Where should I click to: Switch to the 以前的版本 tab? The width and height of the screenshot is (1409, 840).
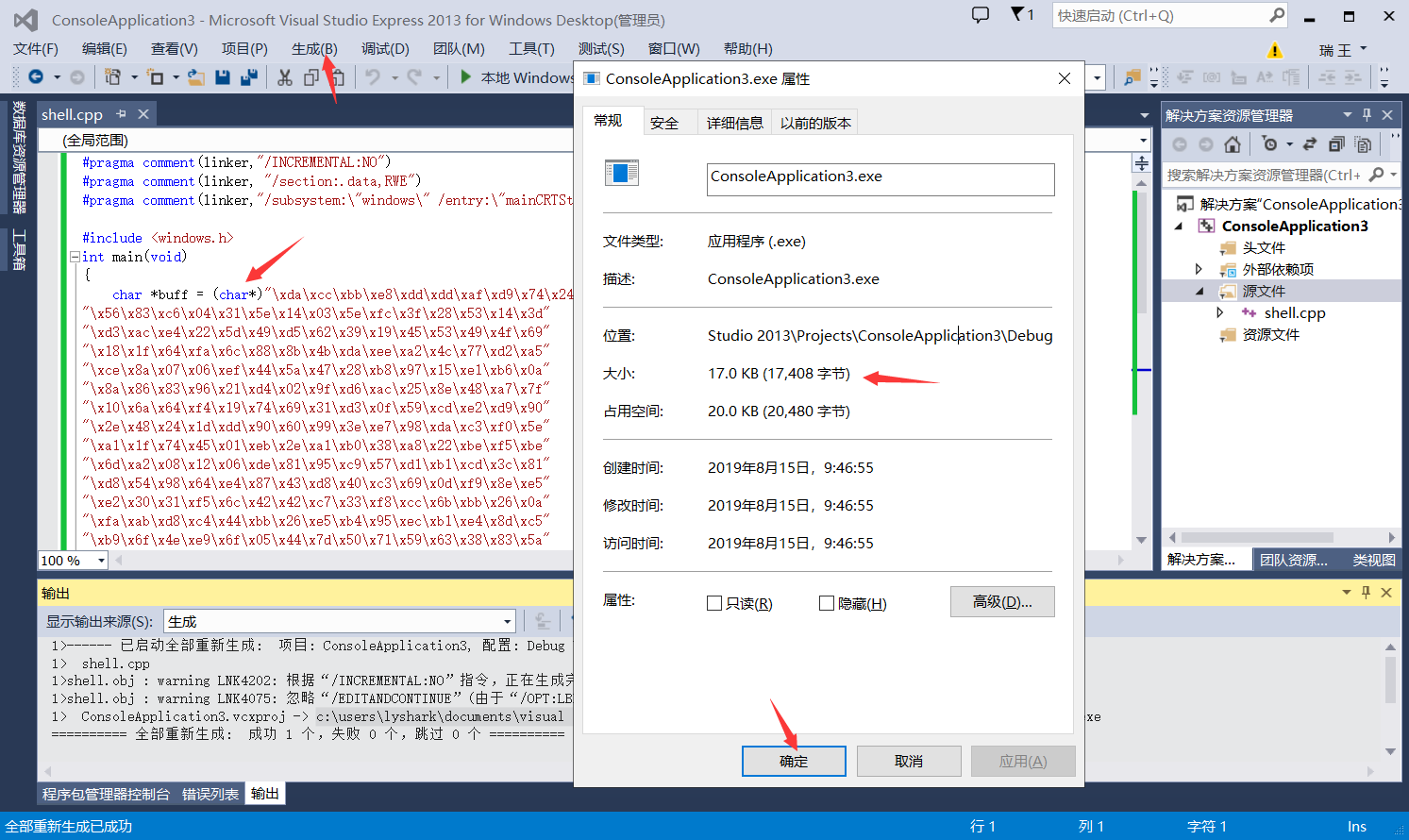coord(815,123)
